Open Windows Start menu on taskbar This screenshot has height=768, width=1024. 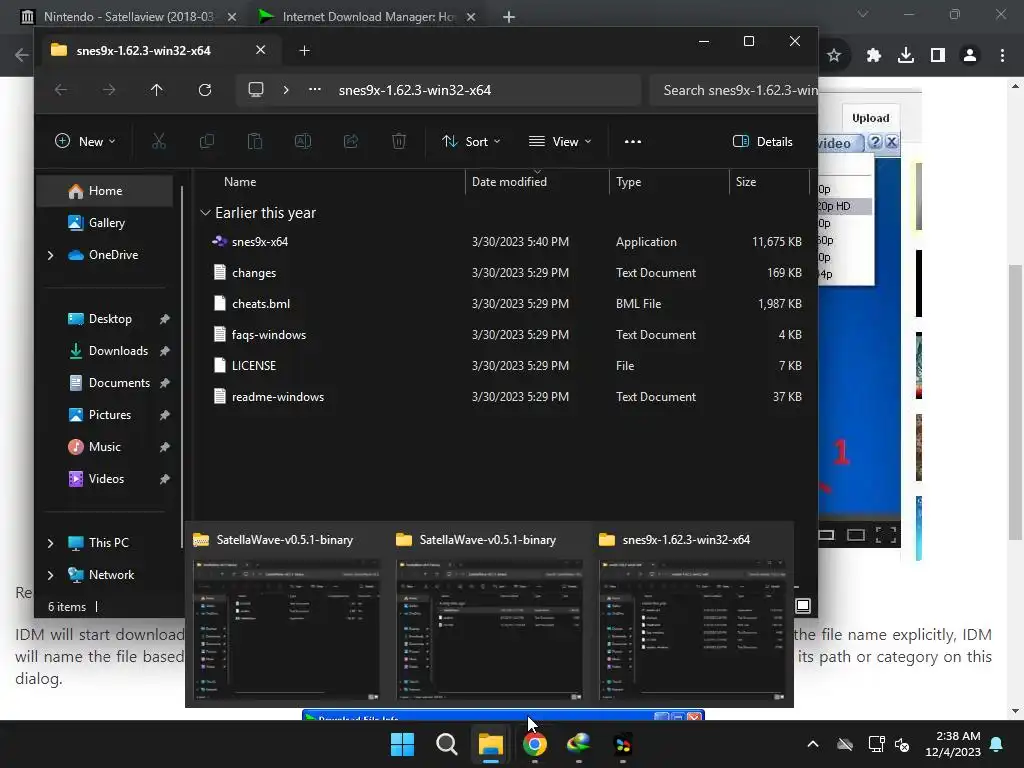click(x=402, y=744)
